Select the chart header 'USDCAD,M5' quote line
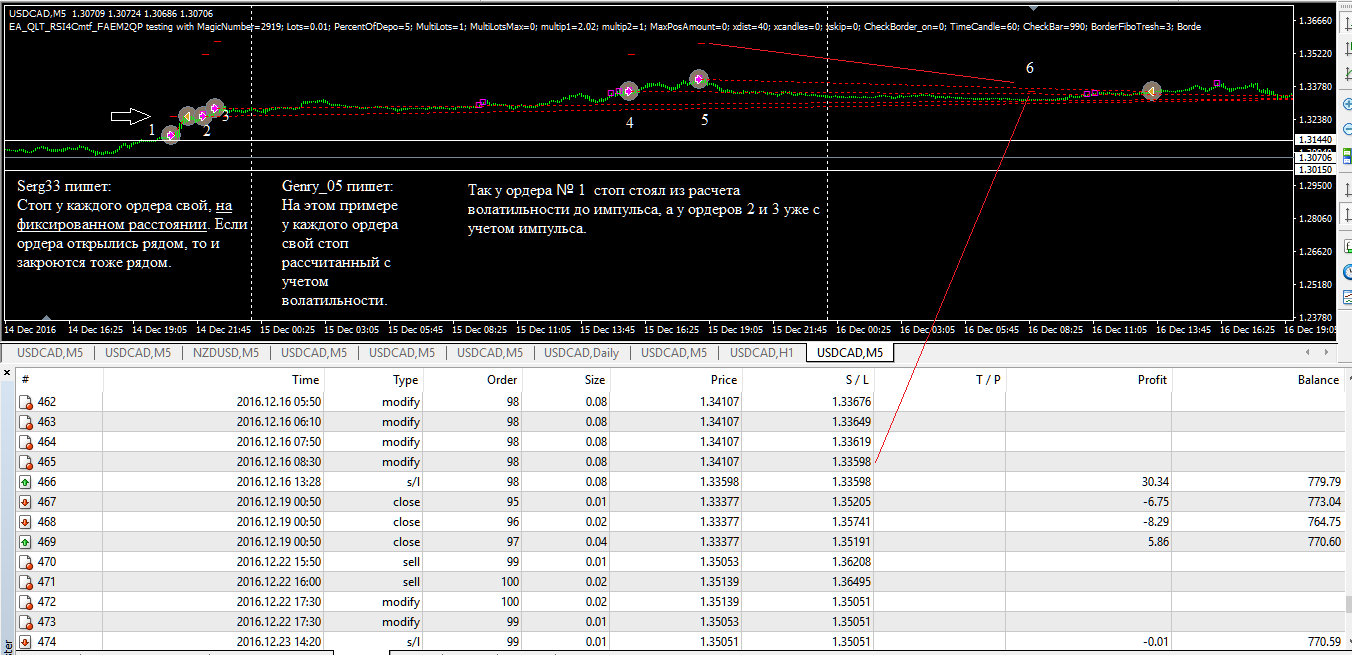 coord(109,13)
